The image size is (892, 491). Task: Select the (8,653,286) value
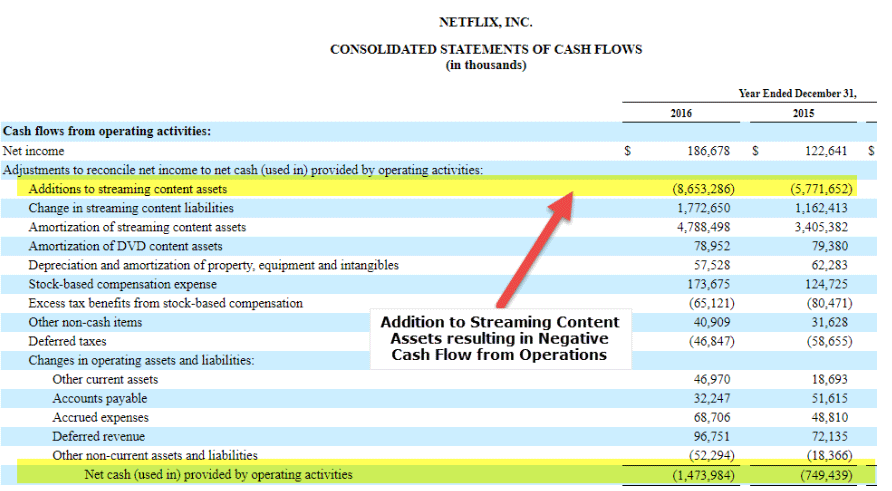[x=703, y=189]
